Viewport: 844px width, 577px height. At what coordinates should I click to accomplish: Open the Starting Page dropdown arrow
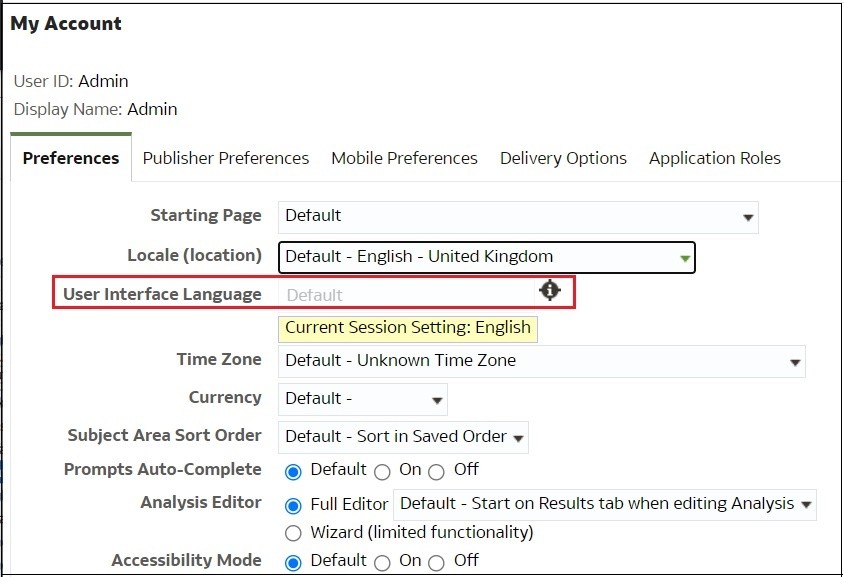click(x=748, y=217)
